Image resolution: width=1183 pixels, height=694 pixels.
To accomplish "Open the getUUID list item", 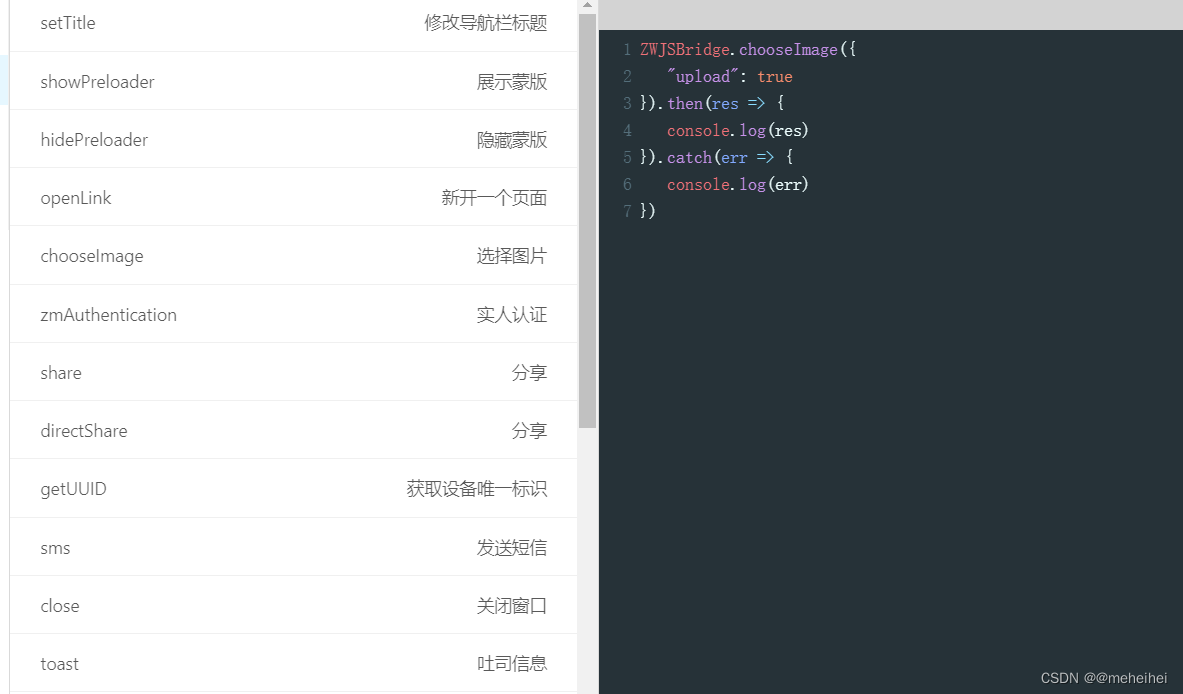I will tap(293, 489).
